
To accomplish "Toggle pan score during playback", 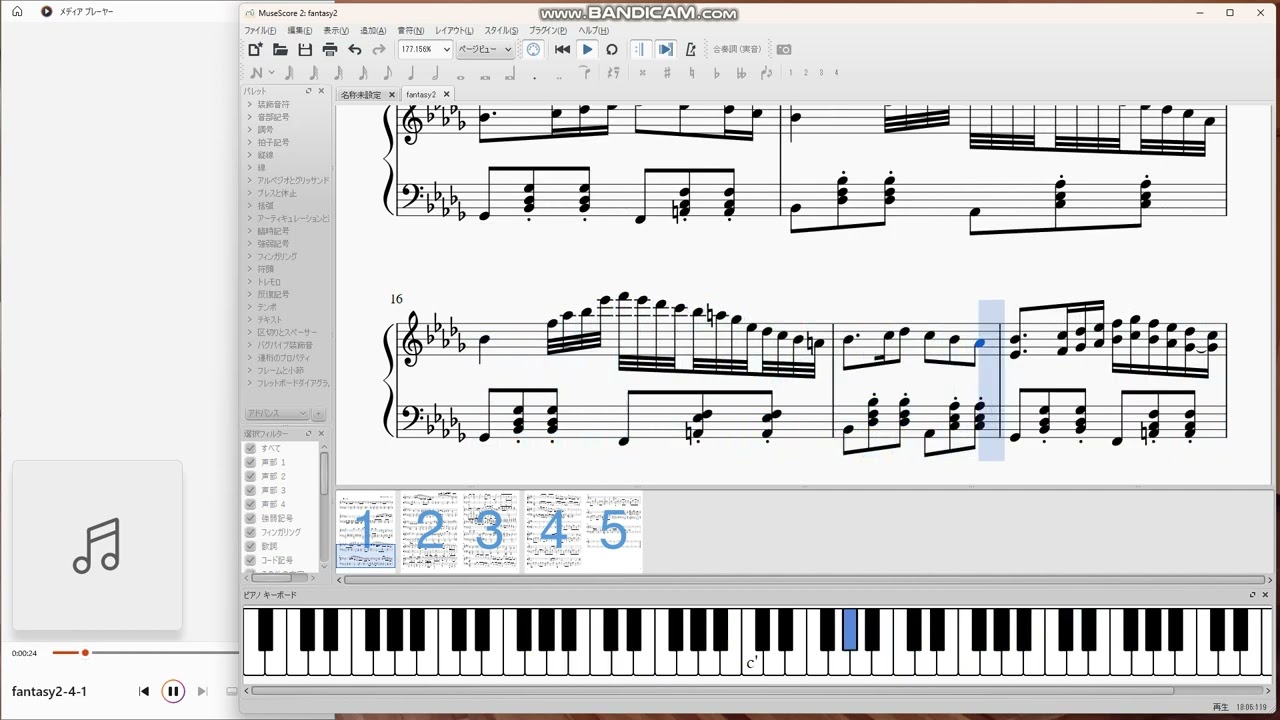I will coord(665,49).
